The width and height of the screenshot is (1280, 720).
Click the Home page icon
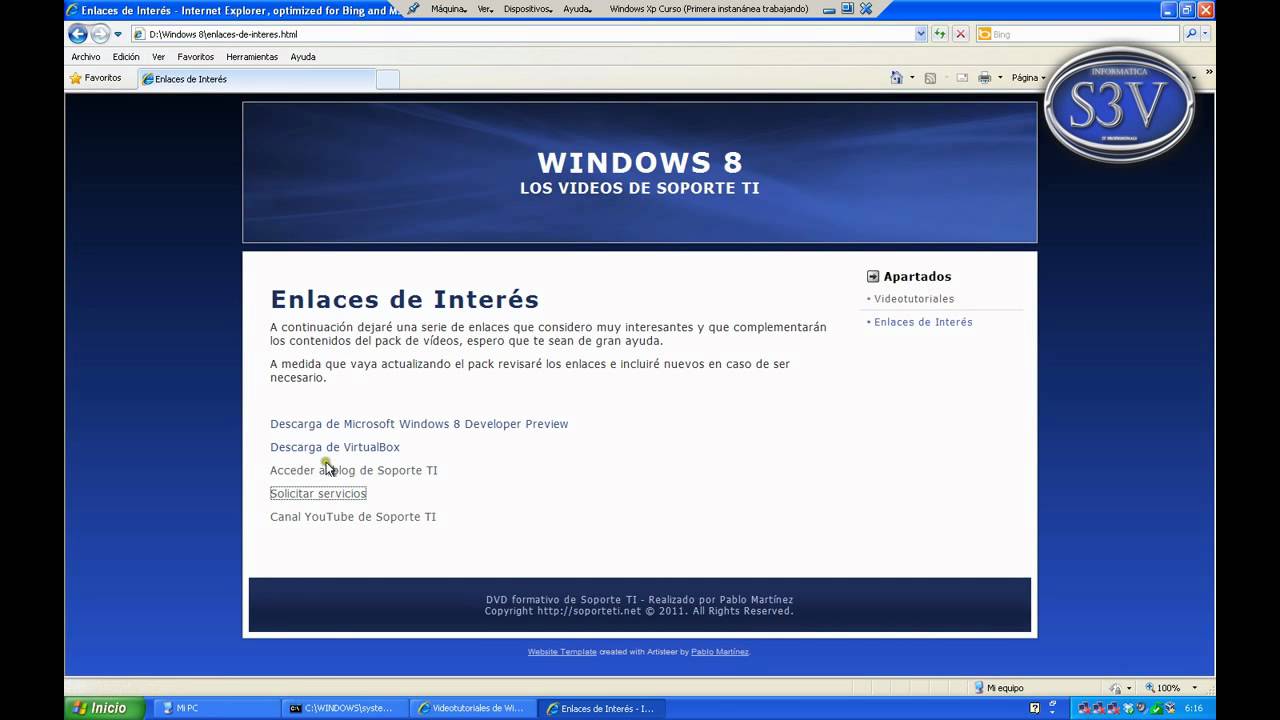pos(897,78)
